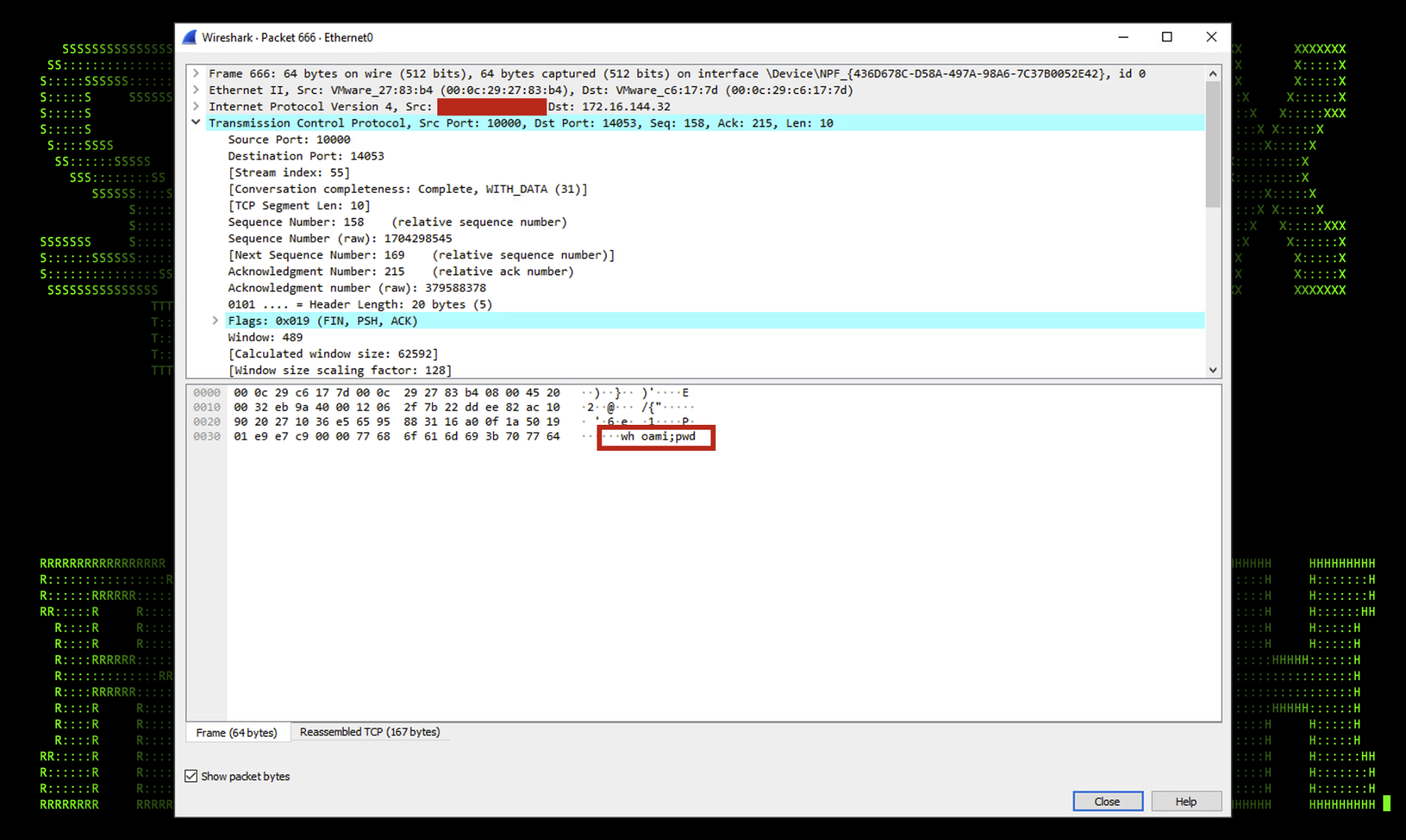Expand the Ethernet II section

[196, 90]
